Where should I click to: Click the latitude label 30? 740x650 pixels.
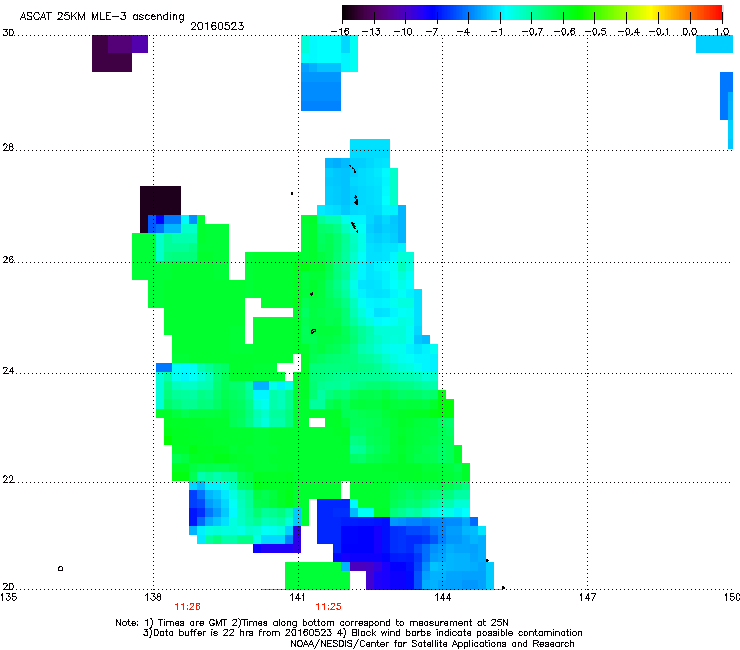click(8, 33)
